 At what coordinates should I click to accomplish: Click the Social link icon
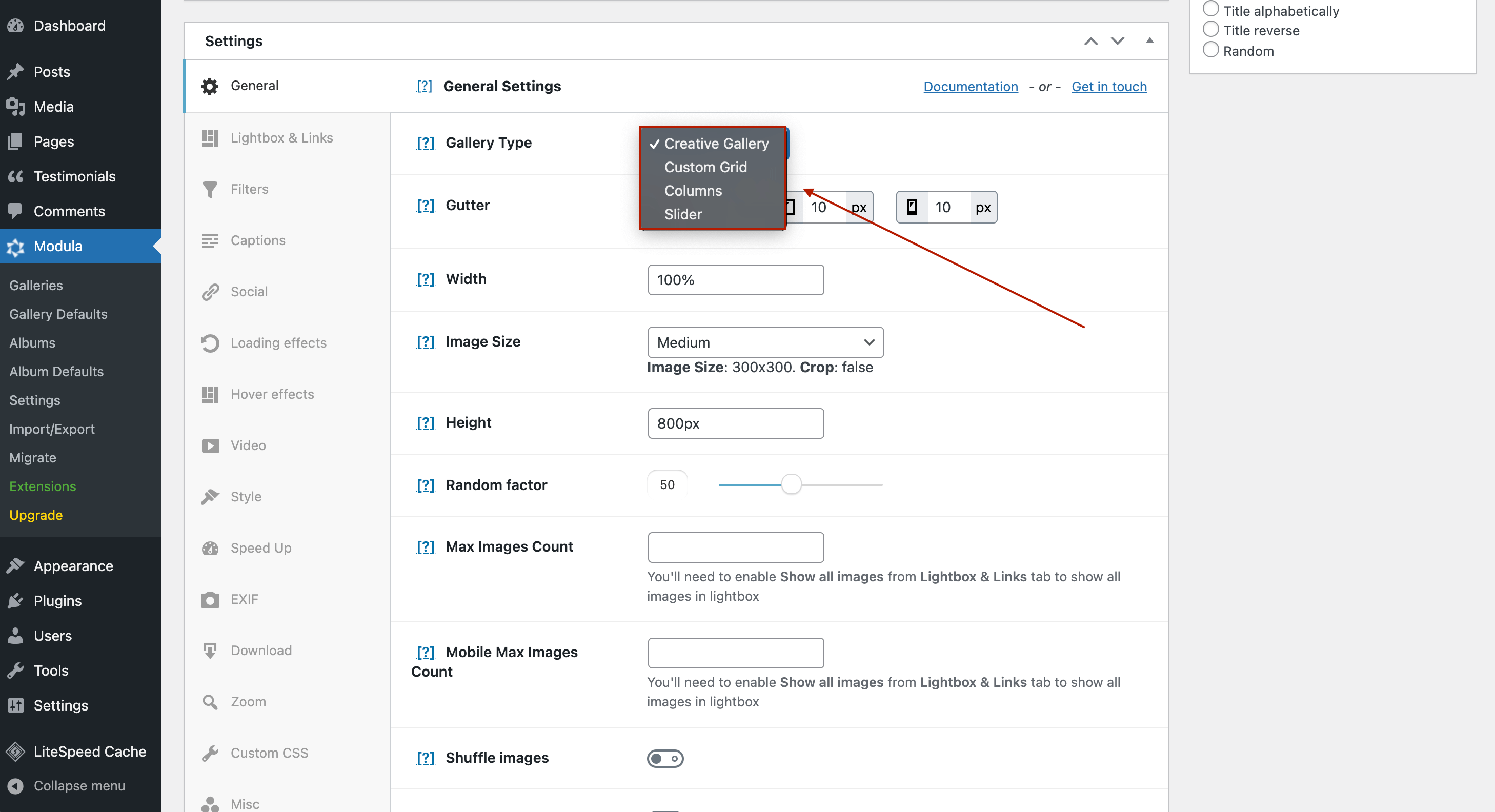click(x=210, y=292)
